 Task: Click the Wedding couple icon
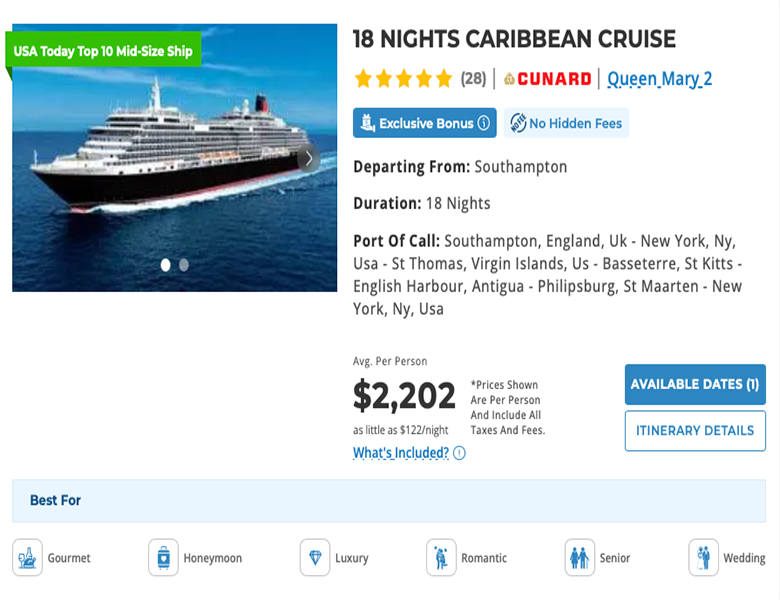(x=704, y=557)
